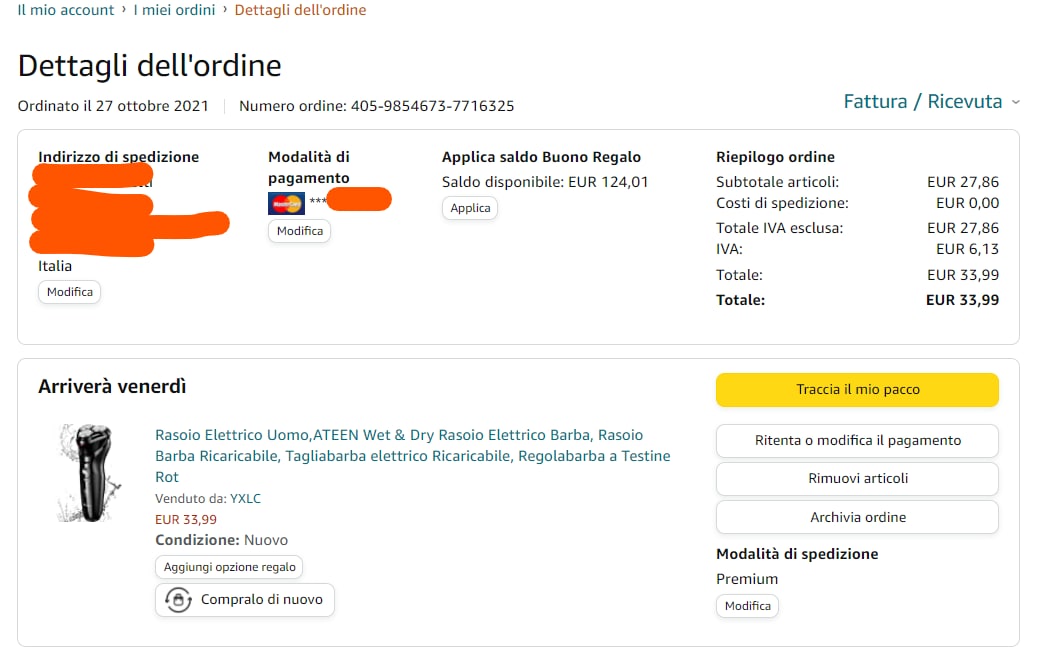Viewport: 1050px width, 658px height.
Task: Click the Archivia ordine button
Action: (857, 517)
